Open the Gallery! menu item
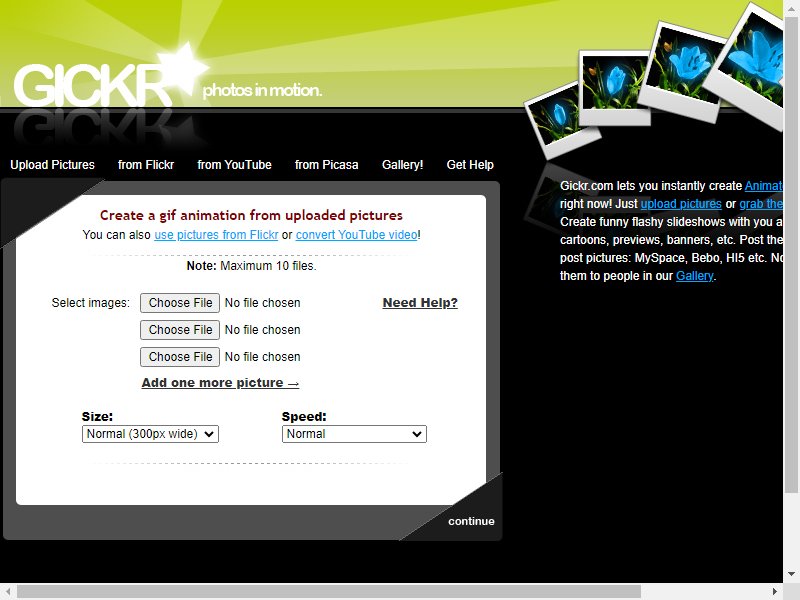Viewport: 800px width, 600px height. (x=403, y=165)
